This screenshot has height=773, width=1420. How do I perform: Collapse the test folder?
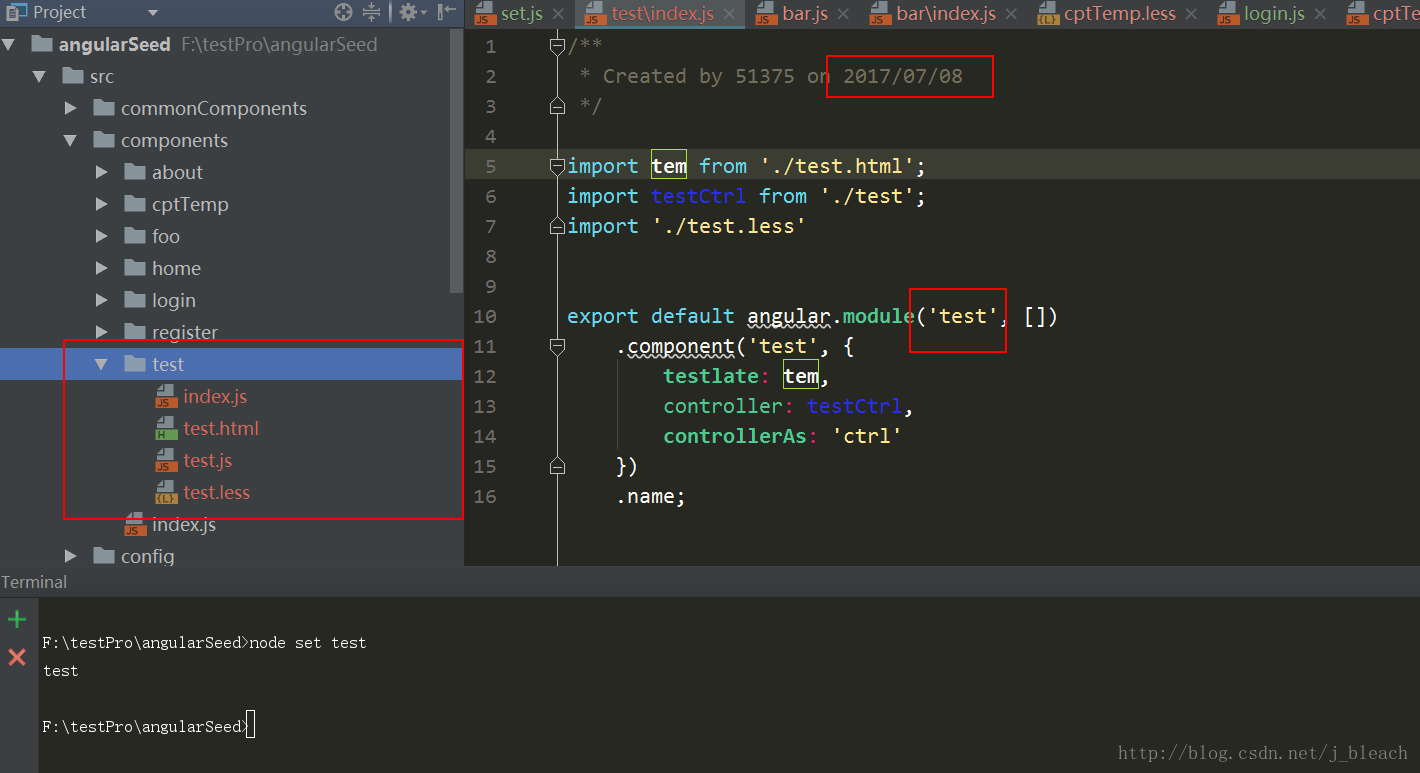click(x=101, y=365)
